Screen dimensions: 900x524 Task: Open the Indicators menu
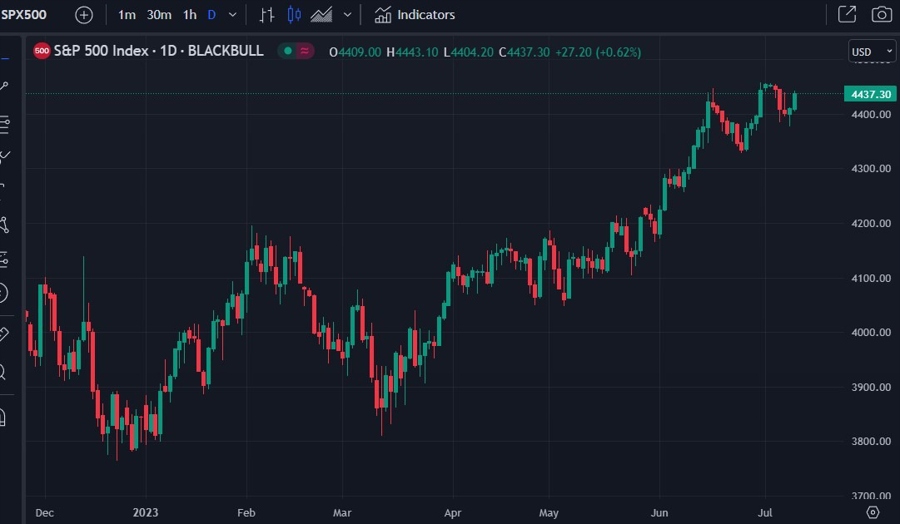pyautogui.click(x=414, y=15)
